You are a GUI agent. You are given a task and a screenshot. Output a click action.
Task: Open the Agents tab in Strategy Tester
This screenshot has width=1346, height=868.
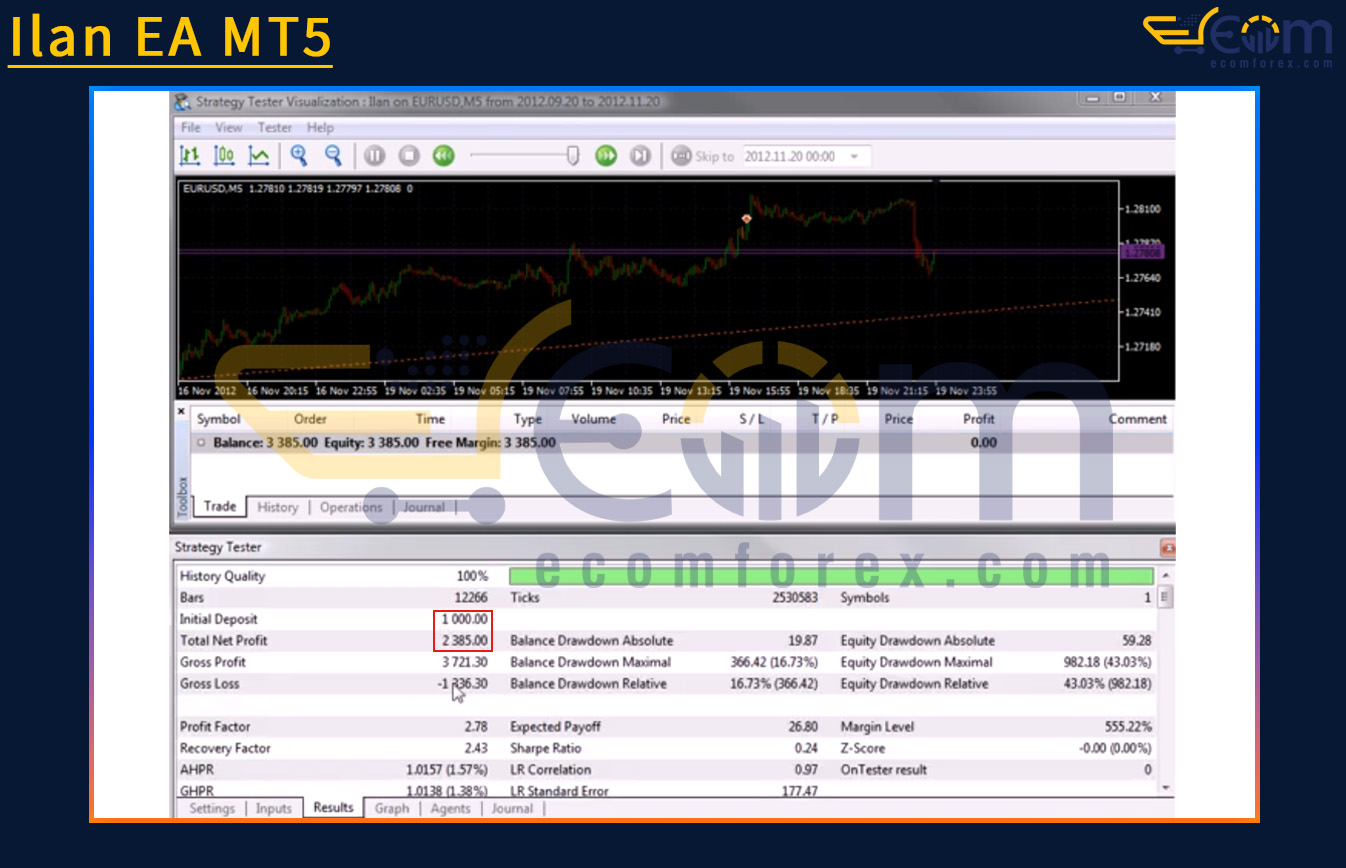click(x=450, y=808)
